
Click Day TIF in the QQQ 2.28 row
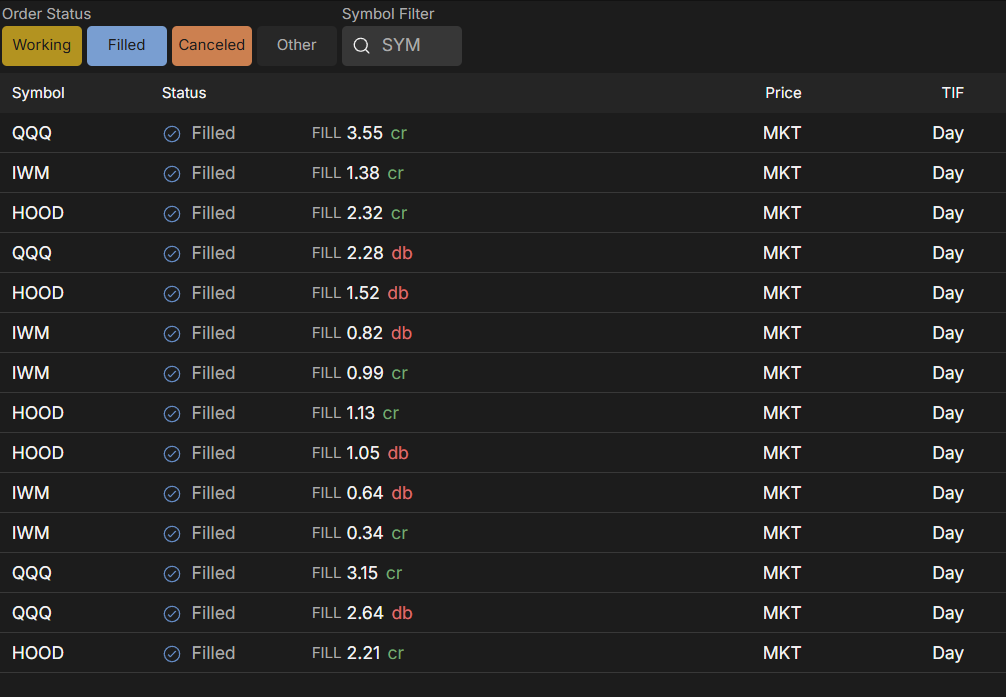click(948, 254)
